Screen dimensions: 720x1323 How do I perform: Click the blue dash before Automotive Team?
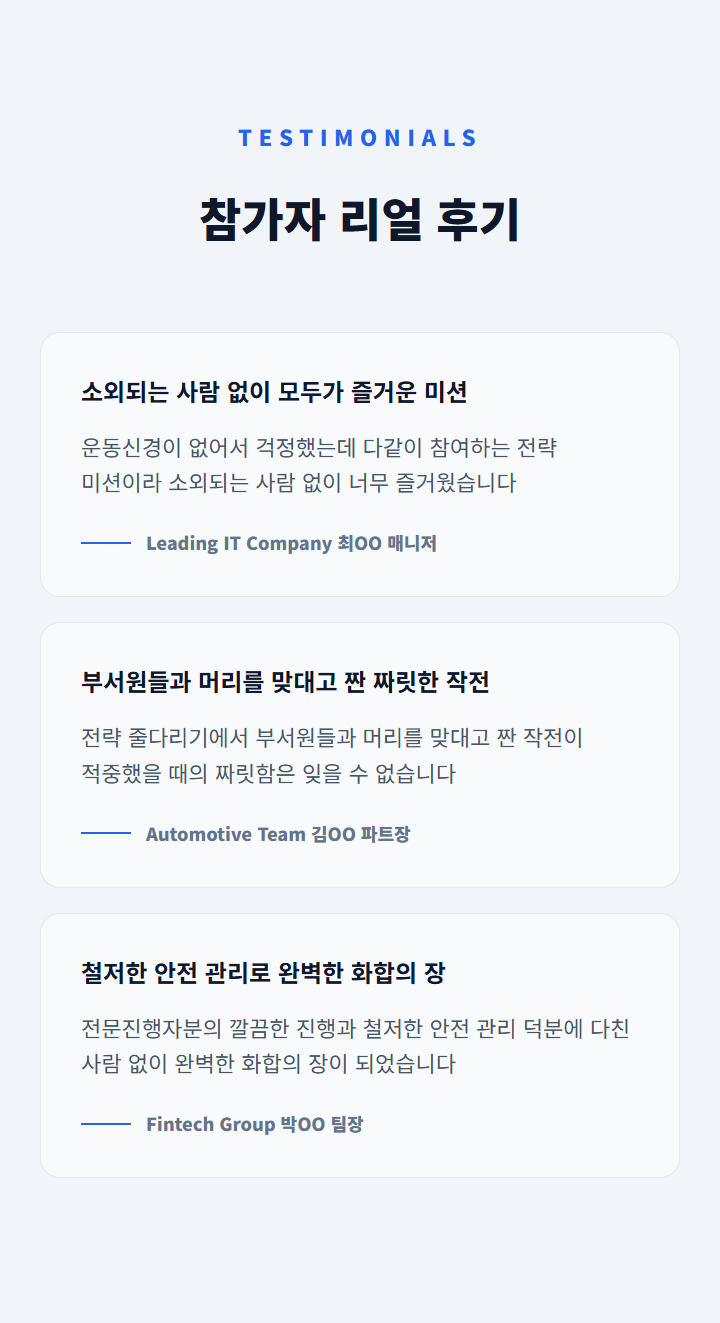coord(106,833)
